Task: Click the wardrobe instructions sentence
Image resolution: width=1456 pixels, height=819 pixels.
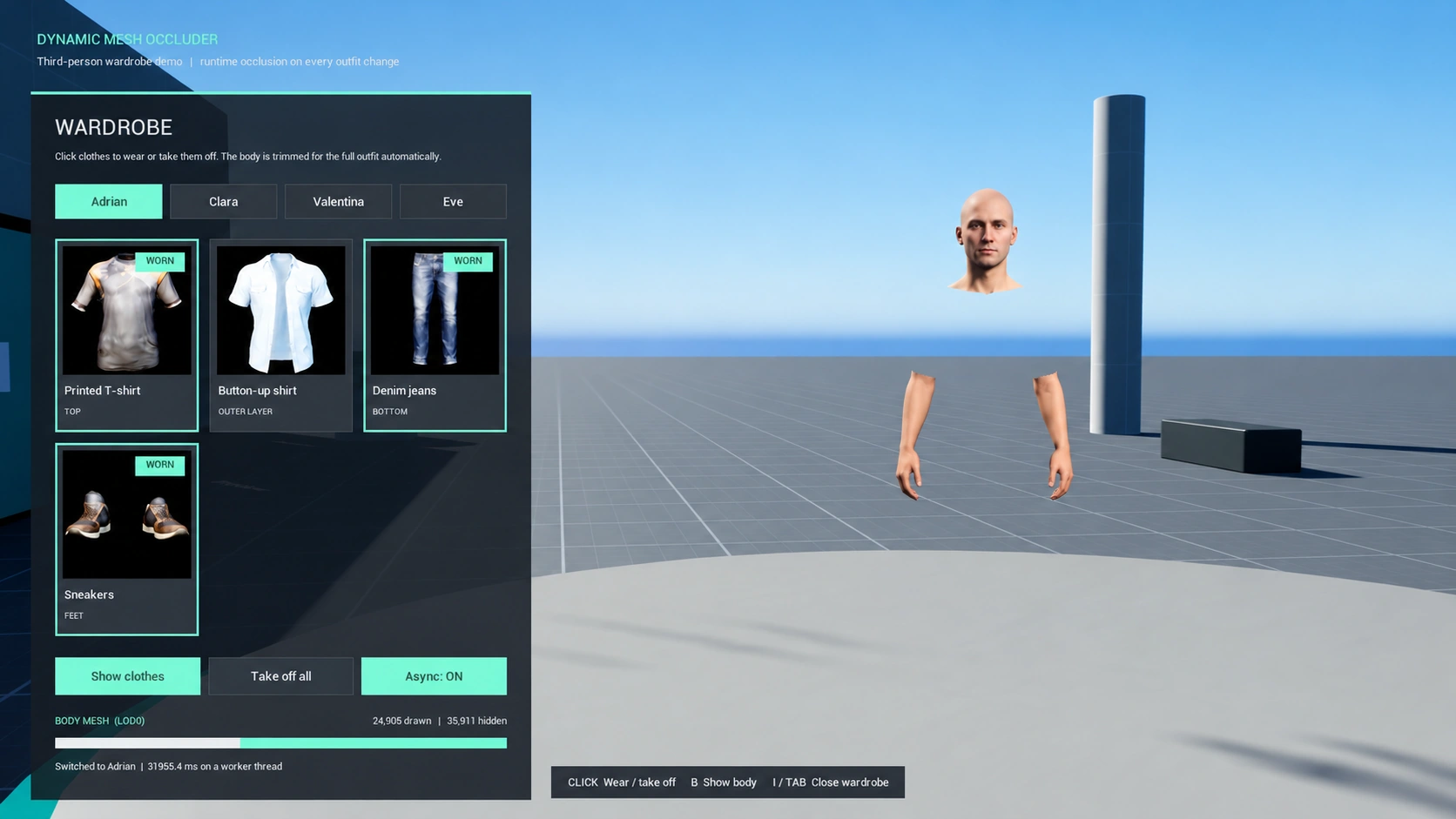Action: tap(248, 157)
